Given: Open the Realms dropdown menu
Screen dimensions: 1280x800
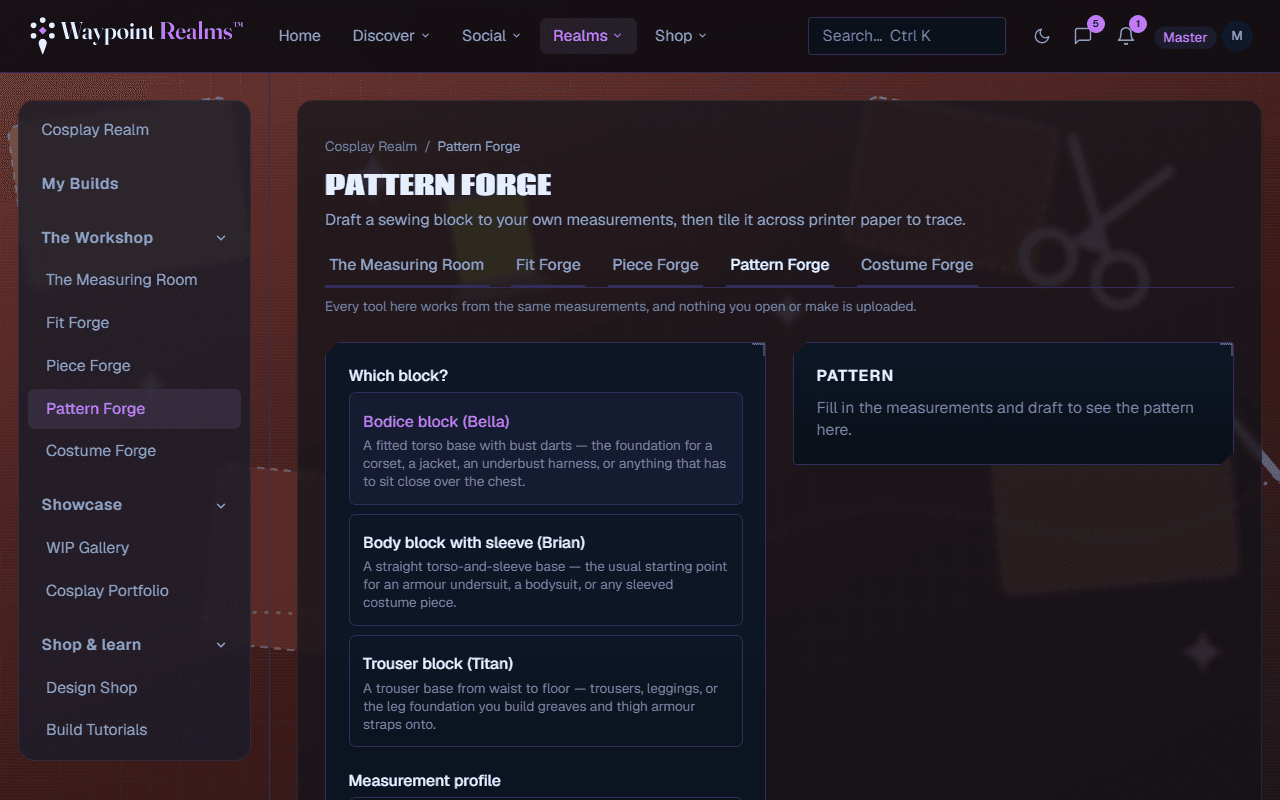Looking at the screenshot, I should 588,36.
